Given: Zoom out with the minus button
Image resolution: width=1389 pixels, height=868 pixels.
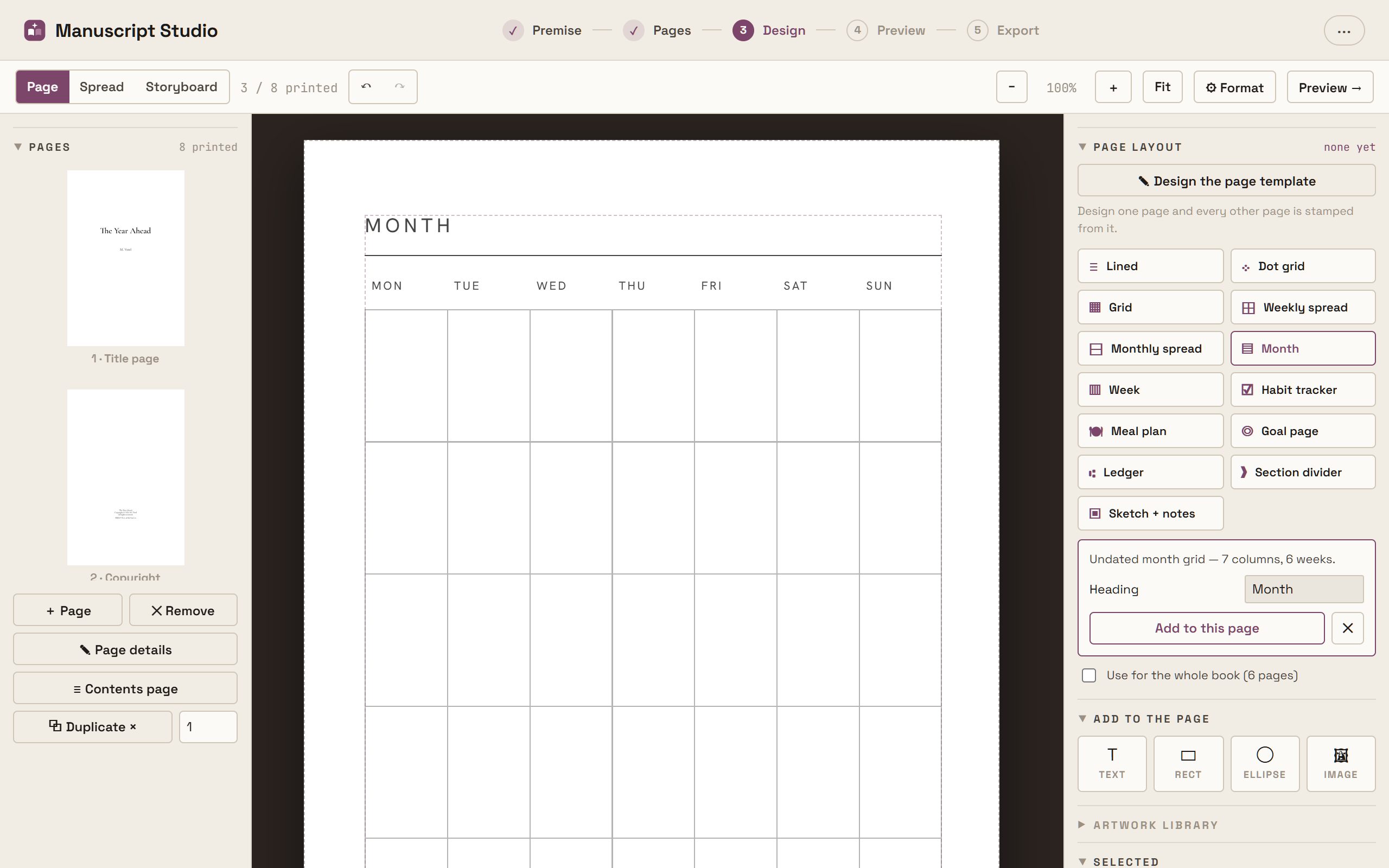Looking at the screenshot, I should (x=1011, y=87).
